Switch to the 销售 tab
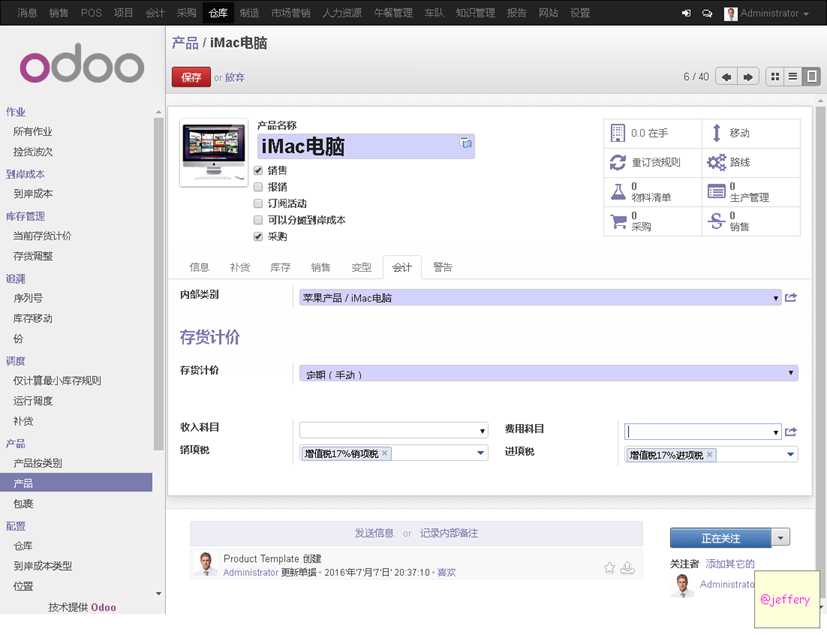Viewport: 827px width, 635px height. coord(320,267)
